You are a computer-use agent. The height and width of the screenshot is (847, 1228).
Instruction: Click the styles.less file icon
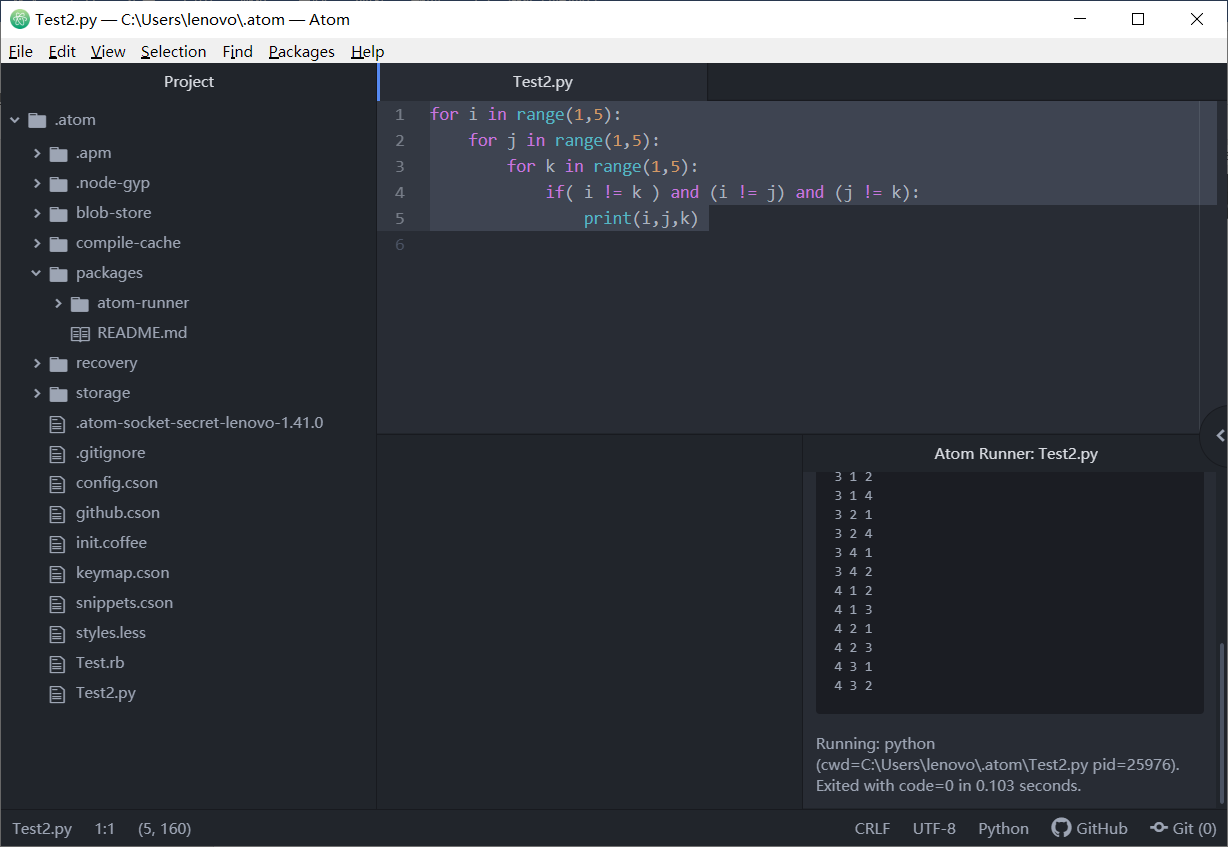57,633
